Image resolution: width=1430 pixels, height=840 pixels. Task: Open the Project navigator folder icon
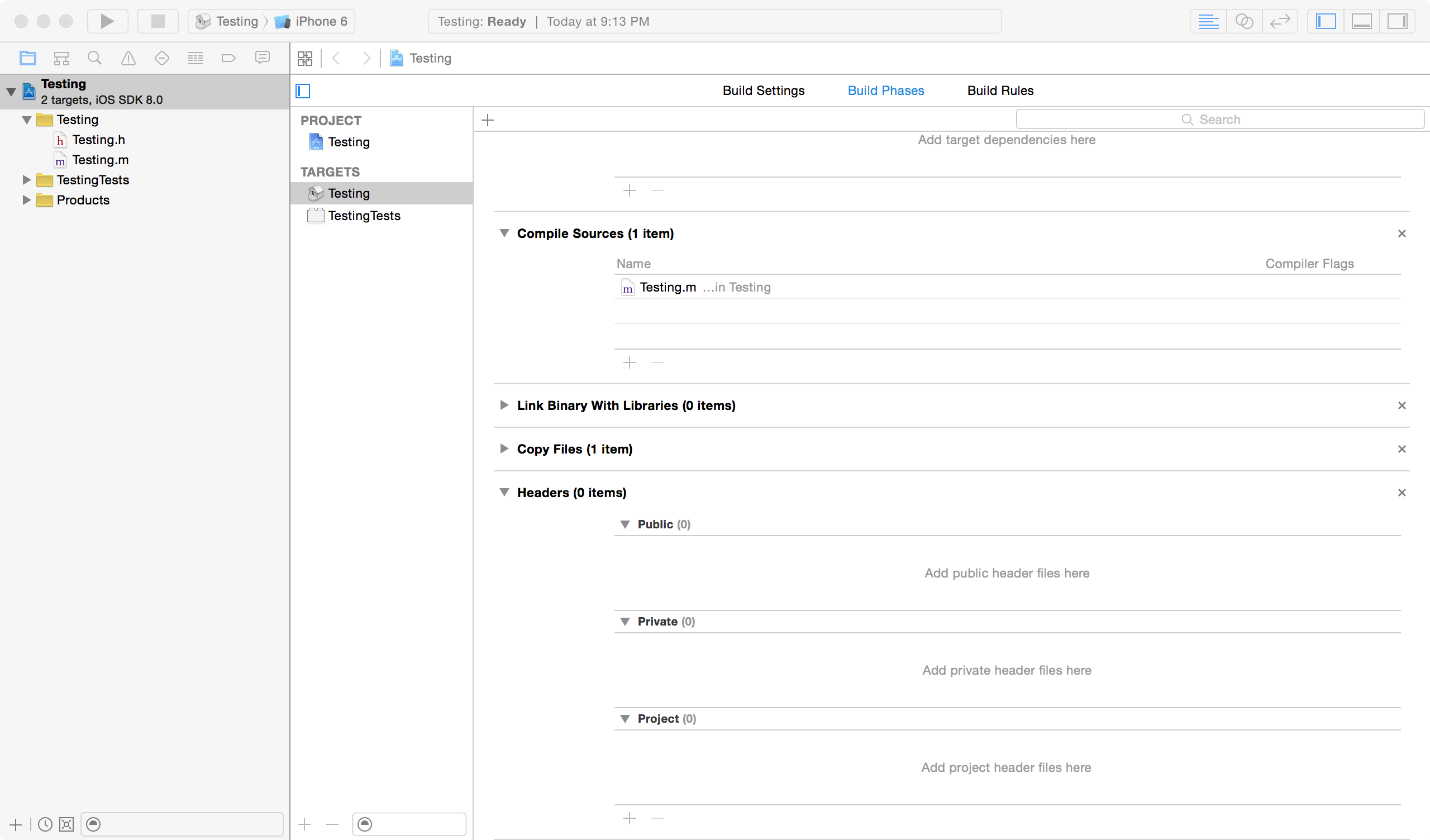28,58
